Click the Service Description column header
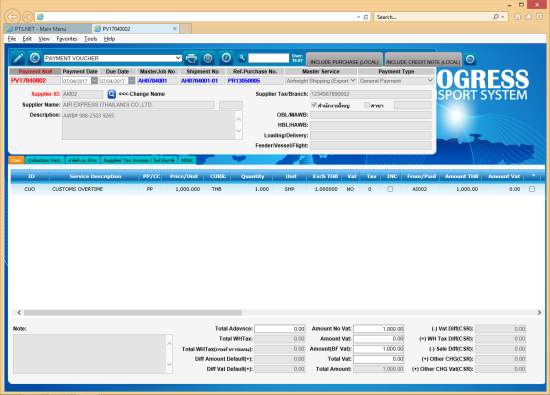The height and width of the screenshot is (395, 550). pos(95,176)
